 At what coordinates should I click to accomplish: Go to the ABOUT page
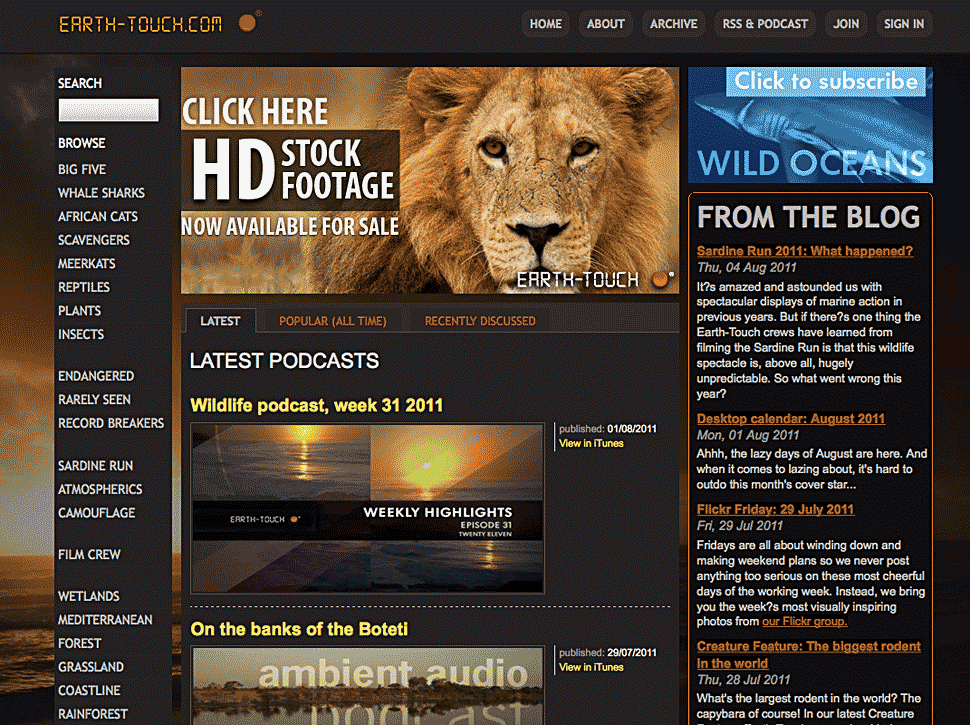point(606,24)
